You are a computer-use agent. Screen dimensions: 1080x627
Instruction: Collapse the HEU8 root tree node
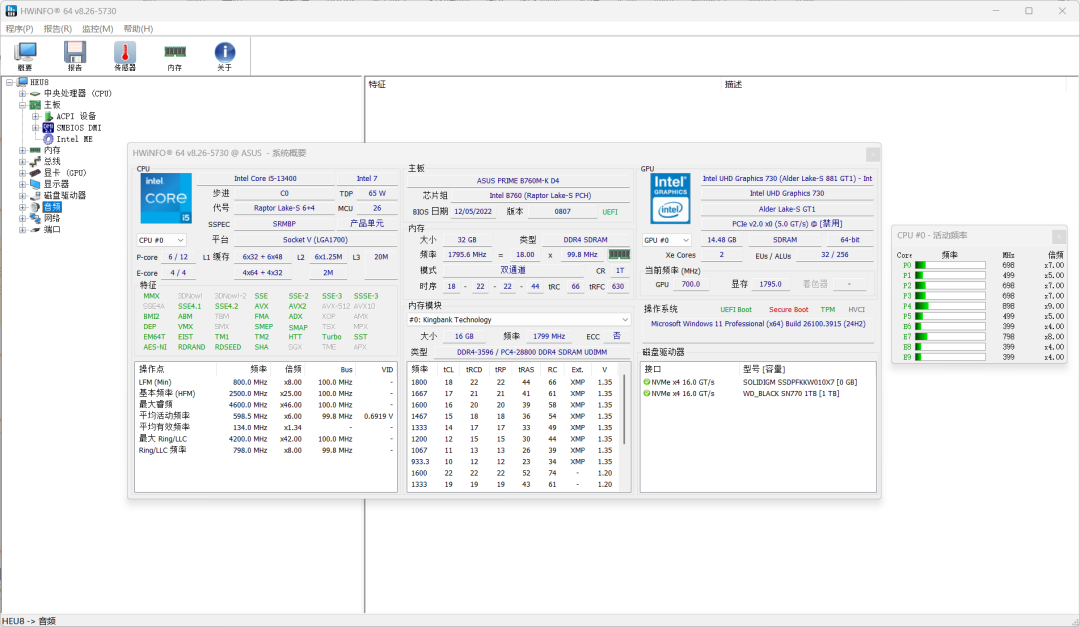[10, 82]
